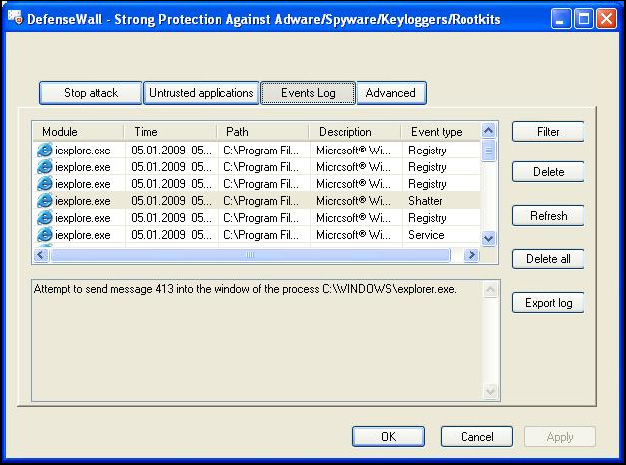Click the iexplore.exe Service event row icon
This screenshot has width=626, height=465.
44,235
